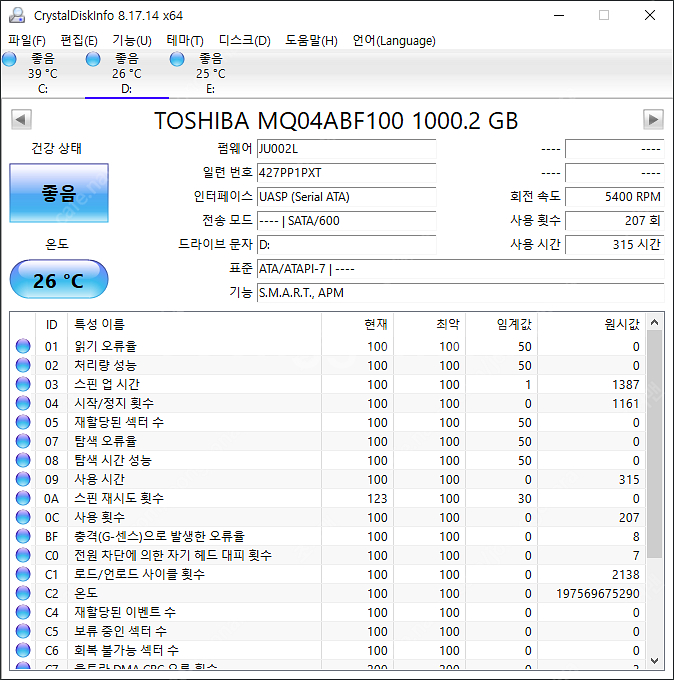Click status orb for 08 탐색 시간 성능
The image size is (674, 680).
(x=23, y=460)
